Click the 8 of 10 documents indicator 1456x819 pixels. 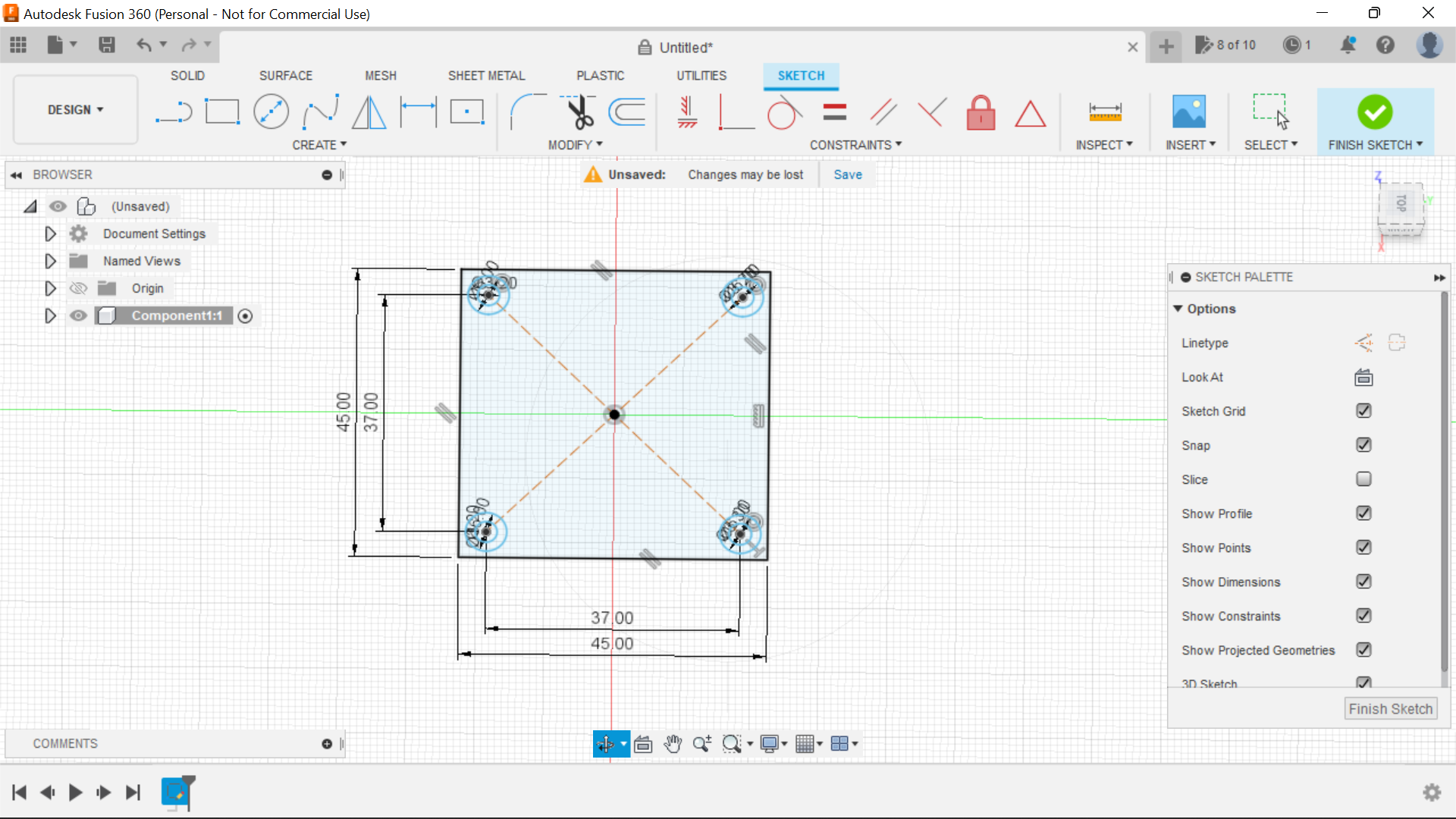click(1225, 45)
